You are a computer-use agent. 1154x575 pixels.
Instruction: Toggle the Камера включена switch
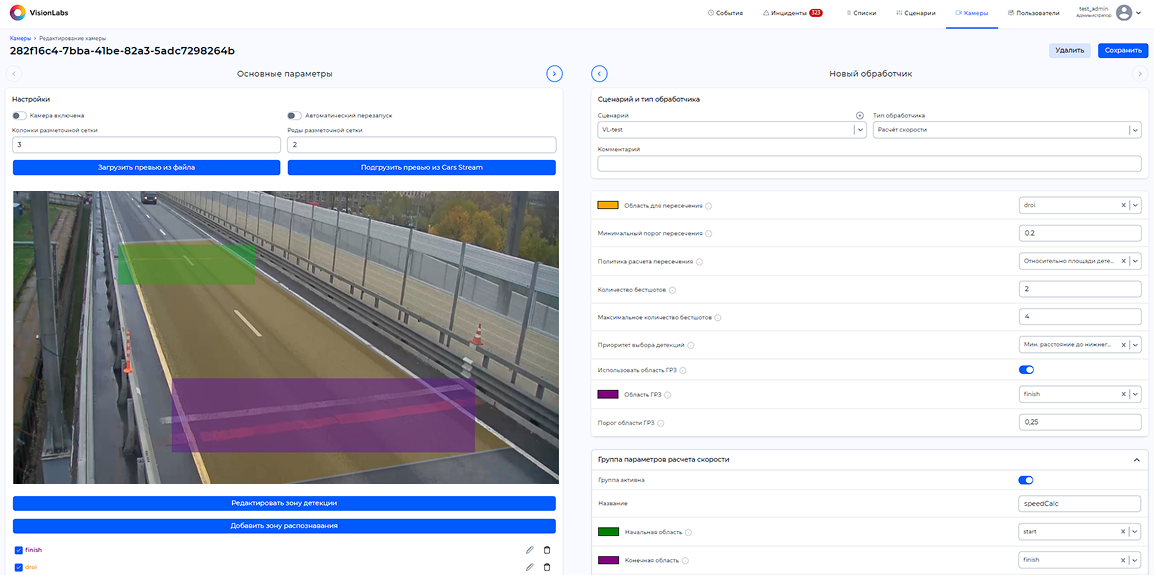coord(20,116)
